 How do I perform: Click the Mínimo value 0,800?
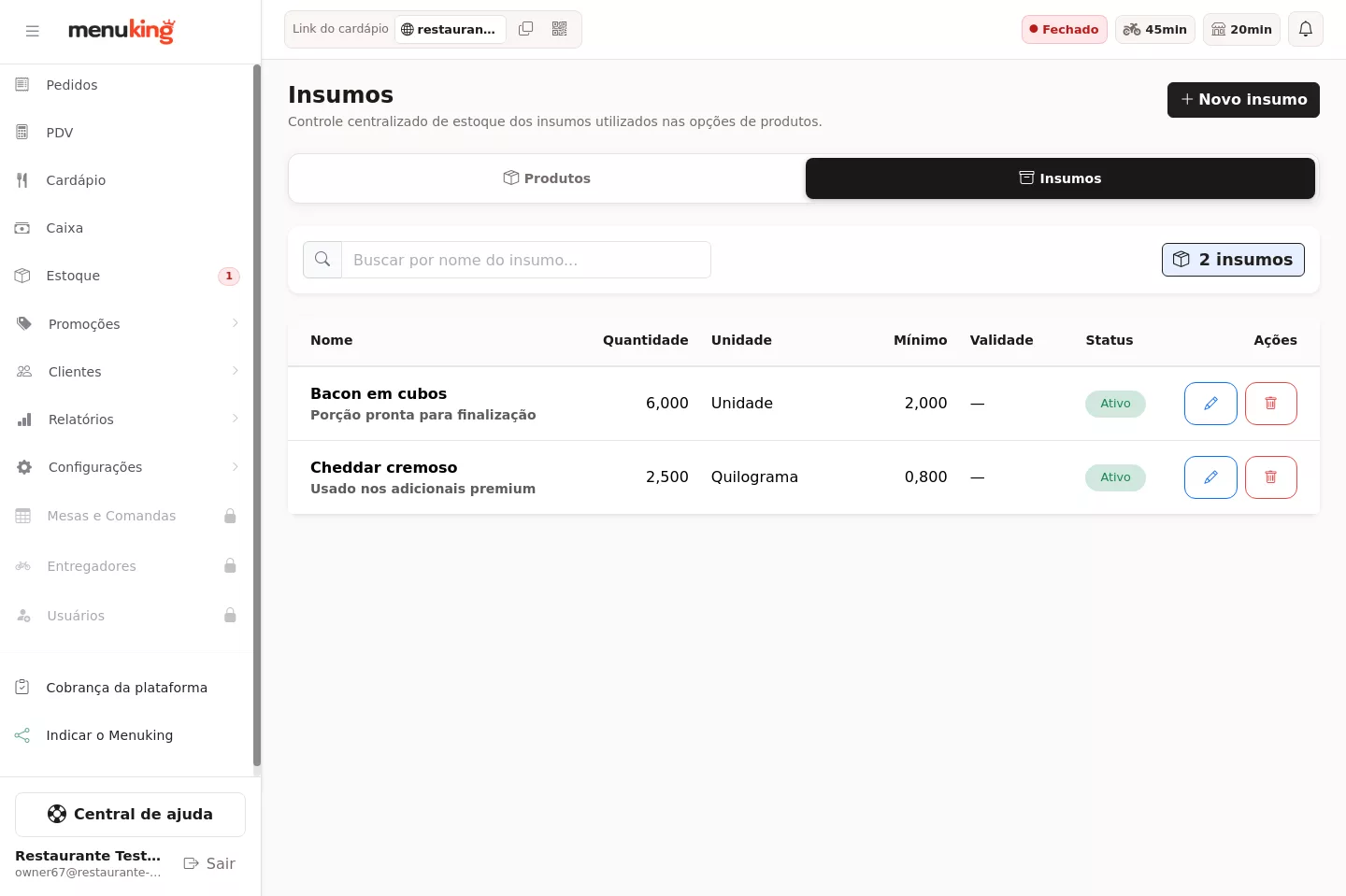925,476
